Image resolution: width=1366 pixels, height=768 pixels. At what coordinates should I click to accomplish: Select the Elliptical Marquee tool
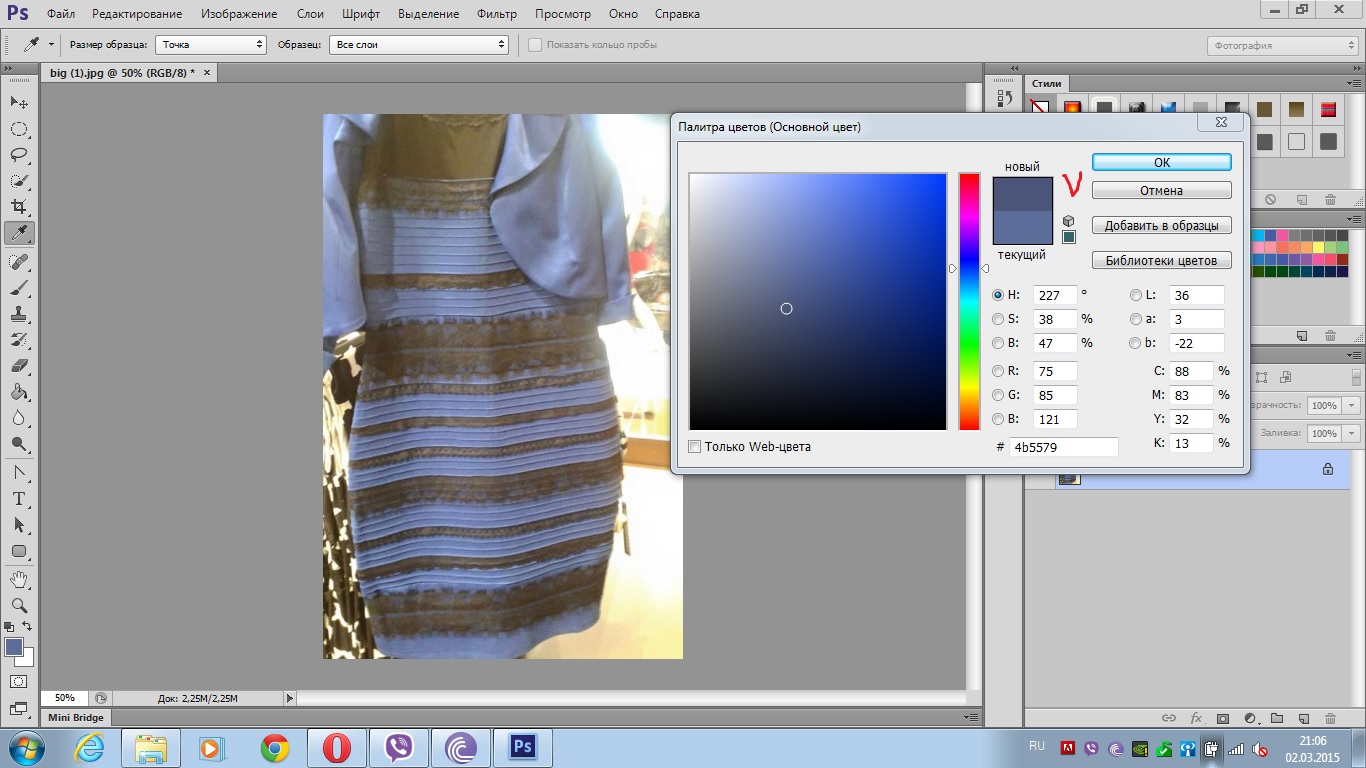tap(19, 129)
